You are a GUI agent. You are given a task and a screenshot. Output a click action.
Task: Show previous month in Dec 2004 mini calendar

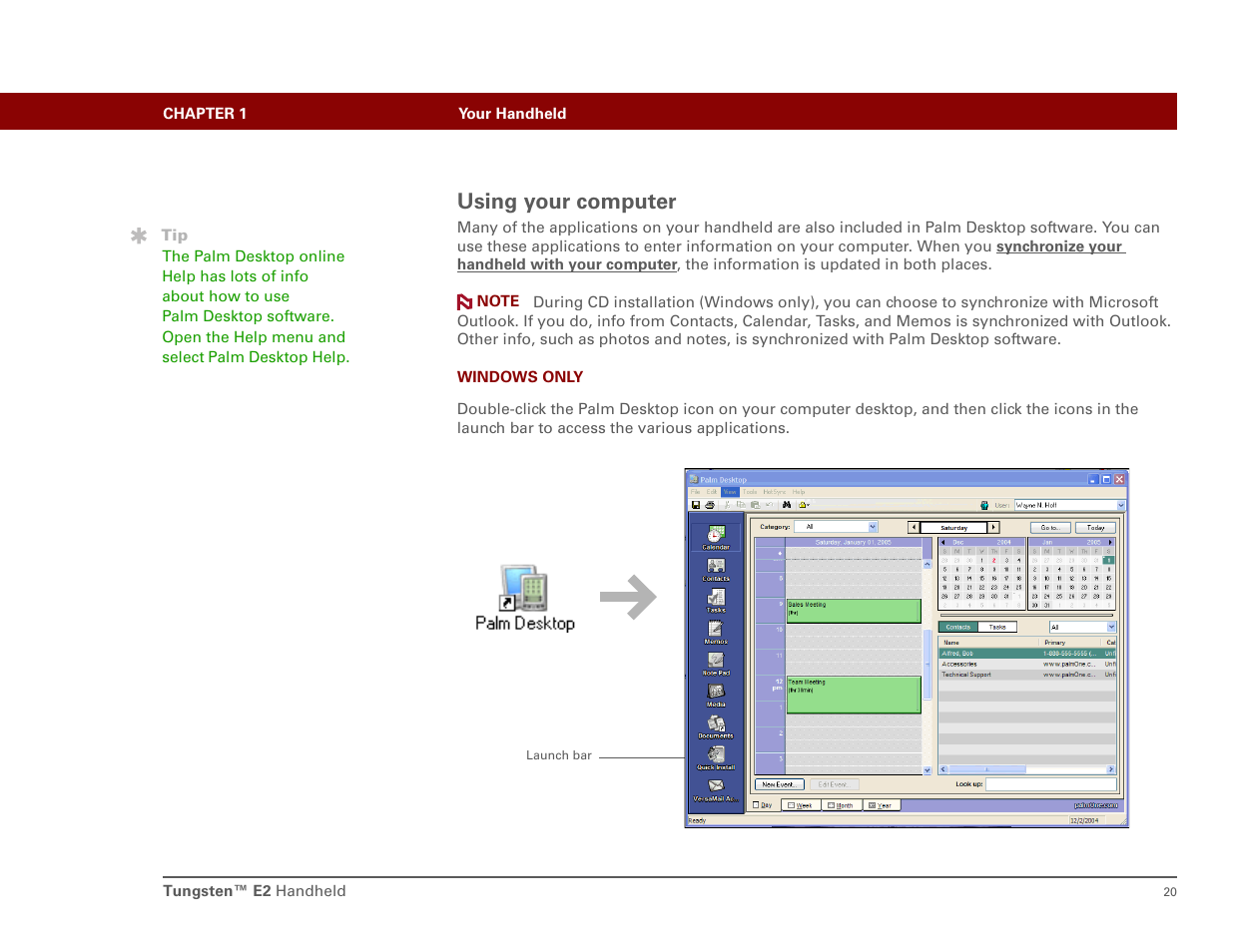[943, 542]
